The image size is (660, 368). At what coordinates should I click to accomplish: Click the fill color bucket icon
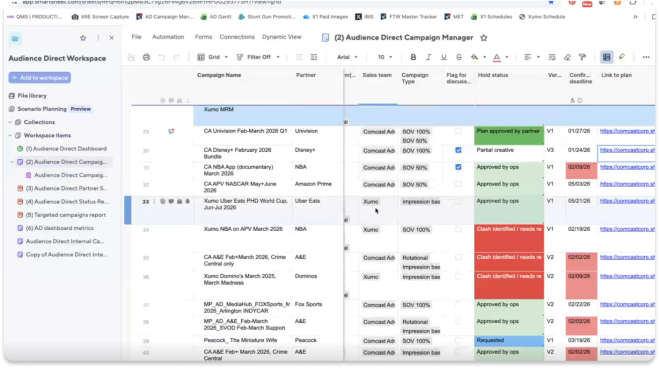(475, 57)
